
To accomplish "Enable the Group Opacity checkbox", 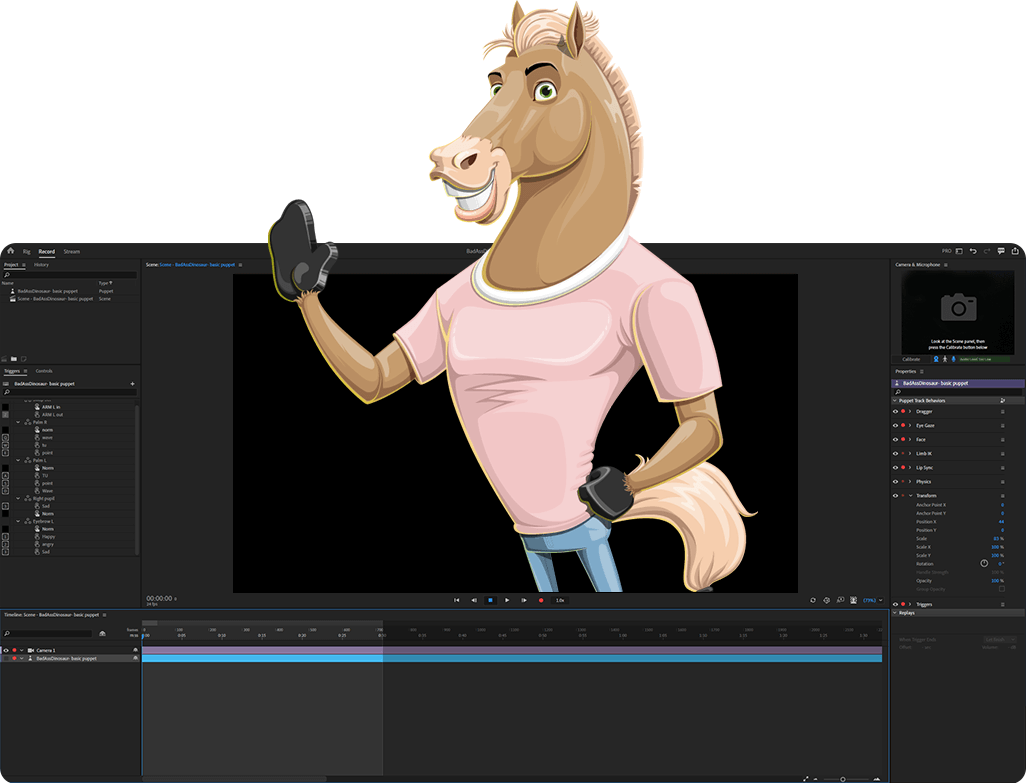I will [1002, 588].
